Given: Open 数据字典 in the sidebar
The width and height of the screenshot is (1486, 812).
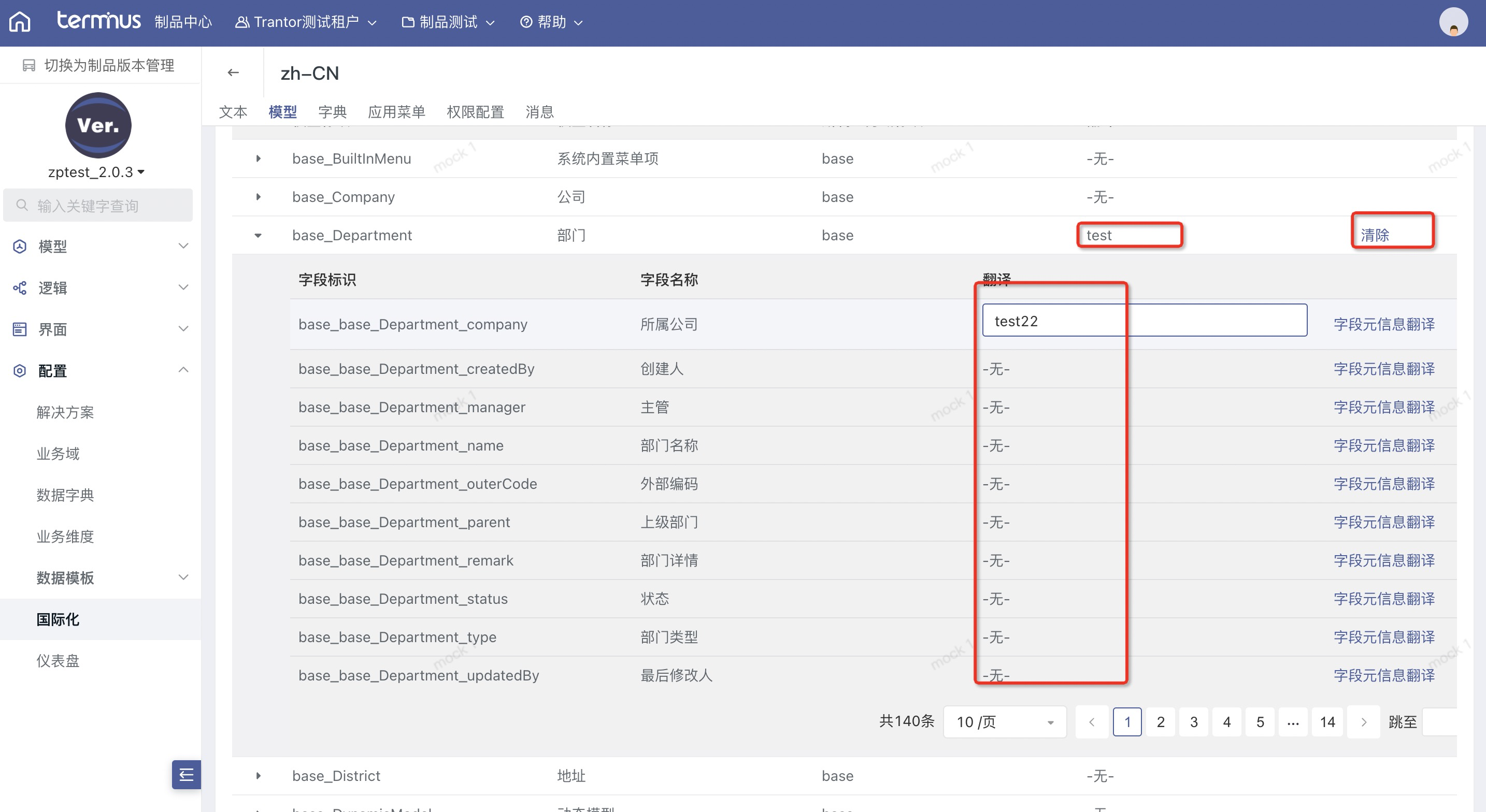Looking at the screenshot, I should pyautogui.click(x=65, y=495).
